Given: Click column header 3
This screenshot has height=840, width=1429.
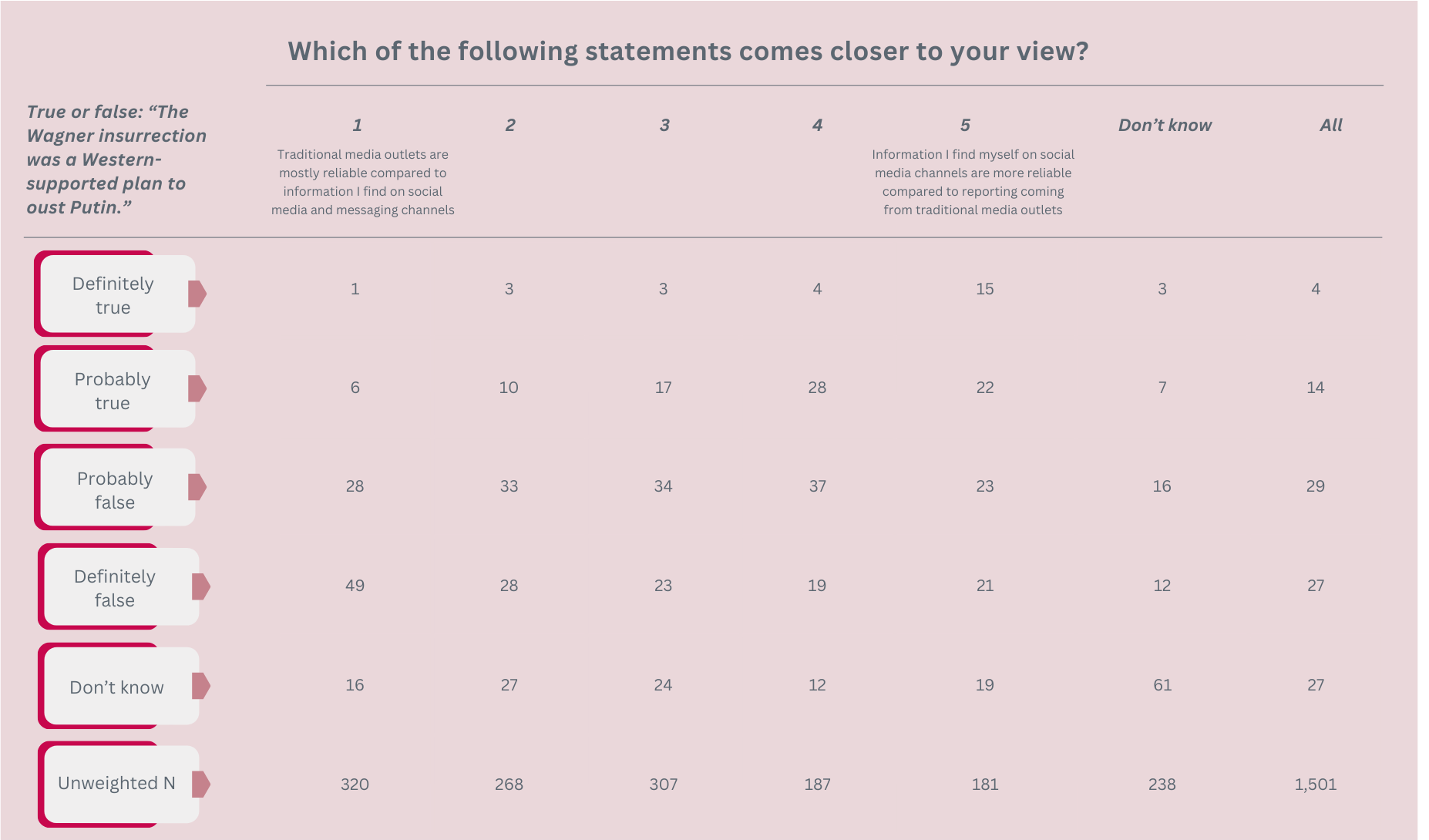Looking at the screenshot, I should (x=664, y=125).
